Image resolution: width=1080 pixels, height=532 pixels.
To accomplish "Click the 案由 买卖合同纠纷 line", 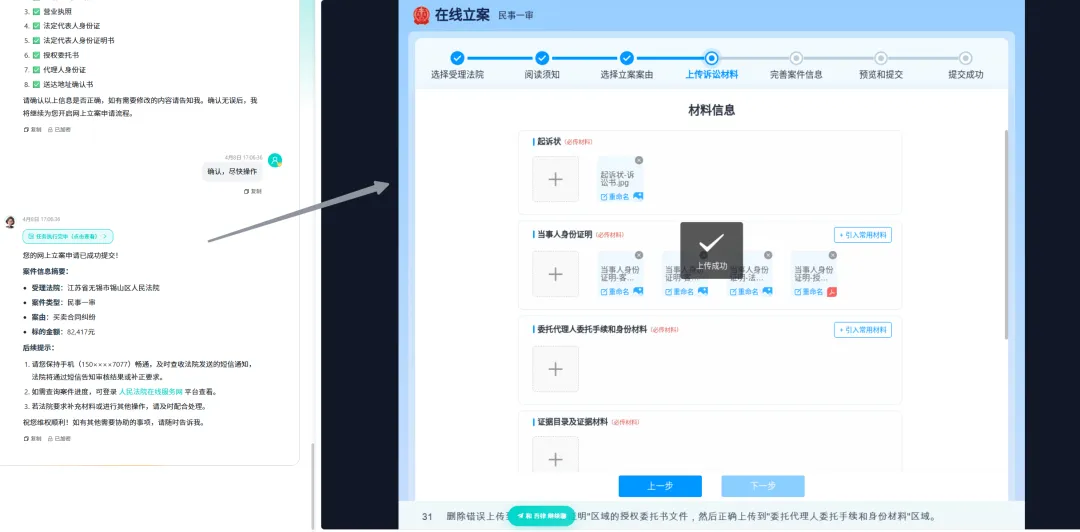I will 63,317.
